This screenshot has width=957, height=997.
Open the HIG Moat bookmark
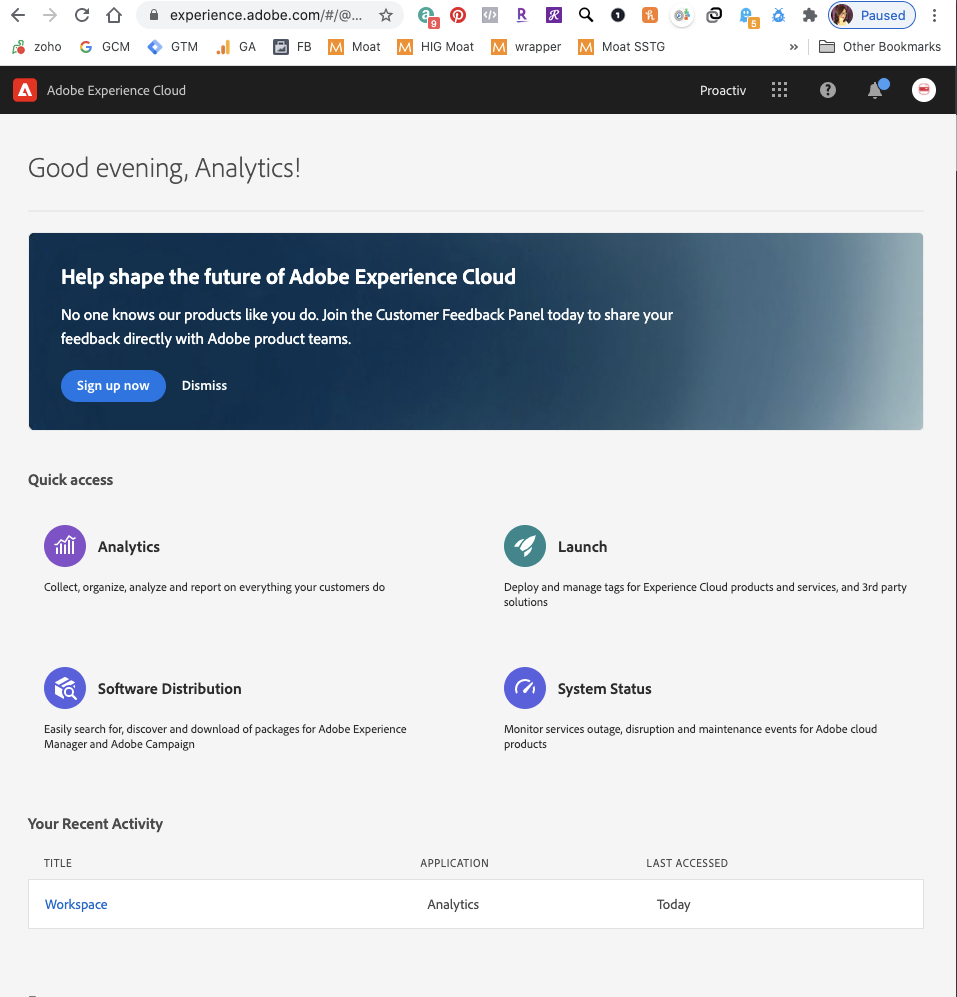coord(435,46)
